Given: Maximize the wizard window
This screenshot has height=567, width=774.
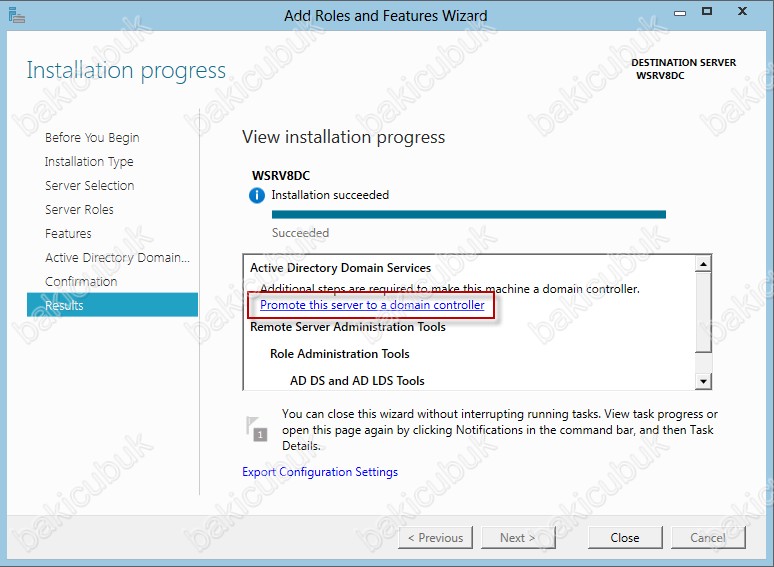Looking at the screenshot, I should click(x=707, y=11).
